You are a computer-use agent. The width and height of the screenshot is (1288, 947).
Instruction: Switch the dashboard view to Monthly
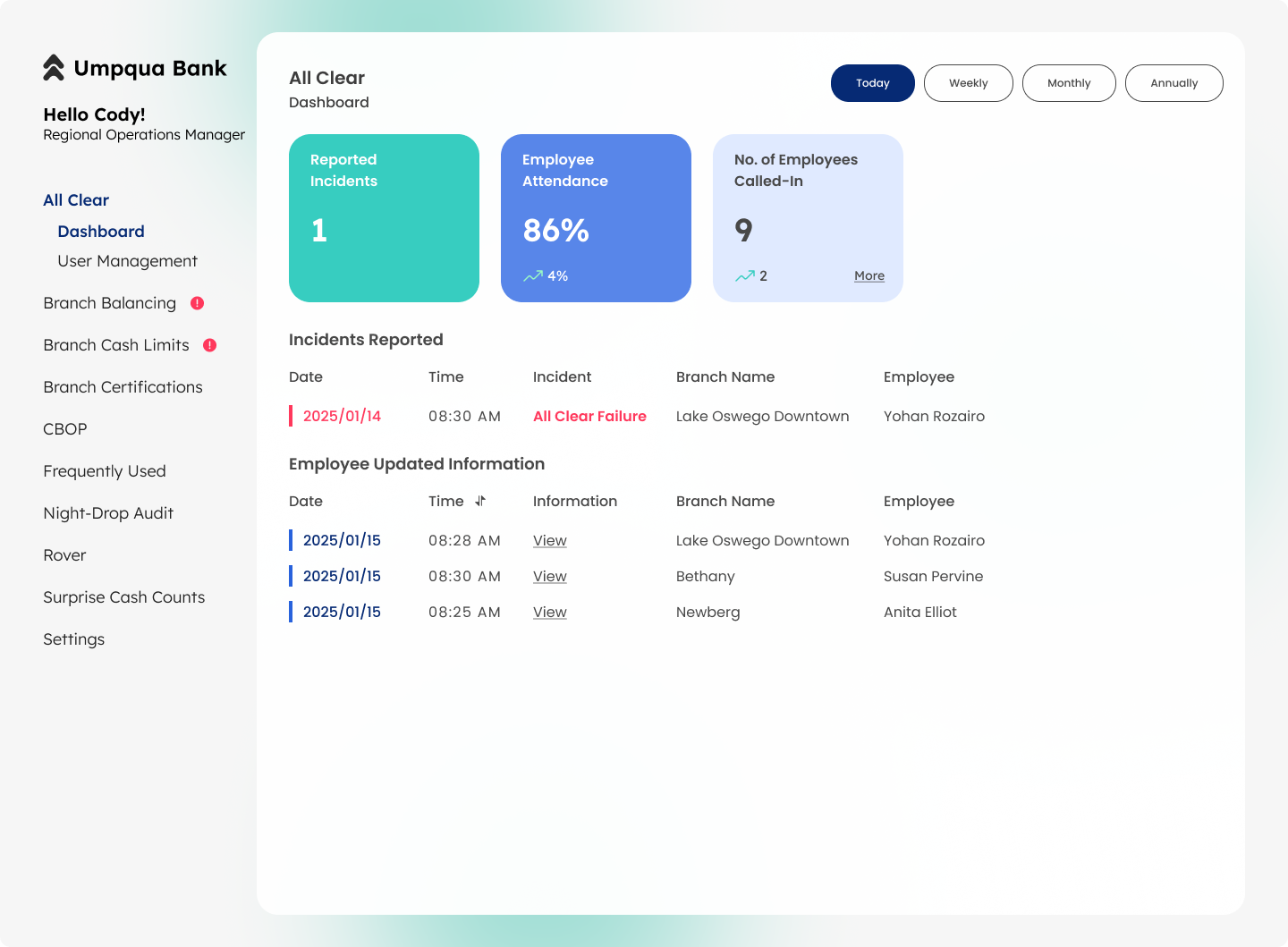click(1069, 82)
